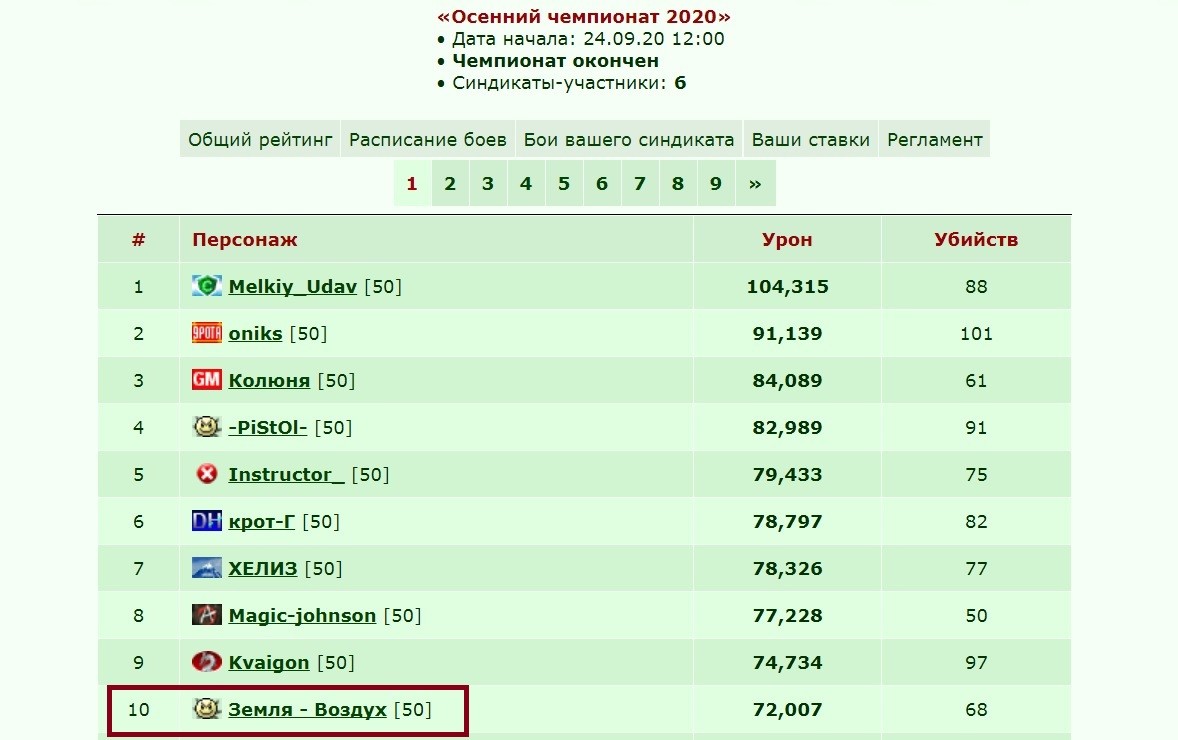Select the Ваши ставки tab
This screenshot has height=740, width=1178.
click(x=811, y=140)
